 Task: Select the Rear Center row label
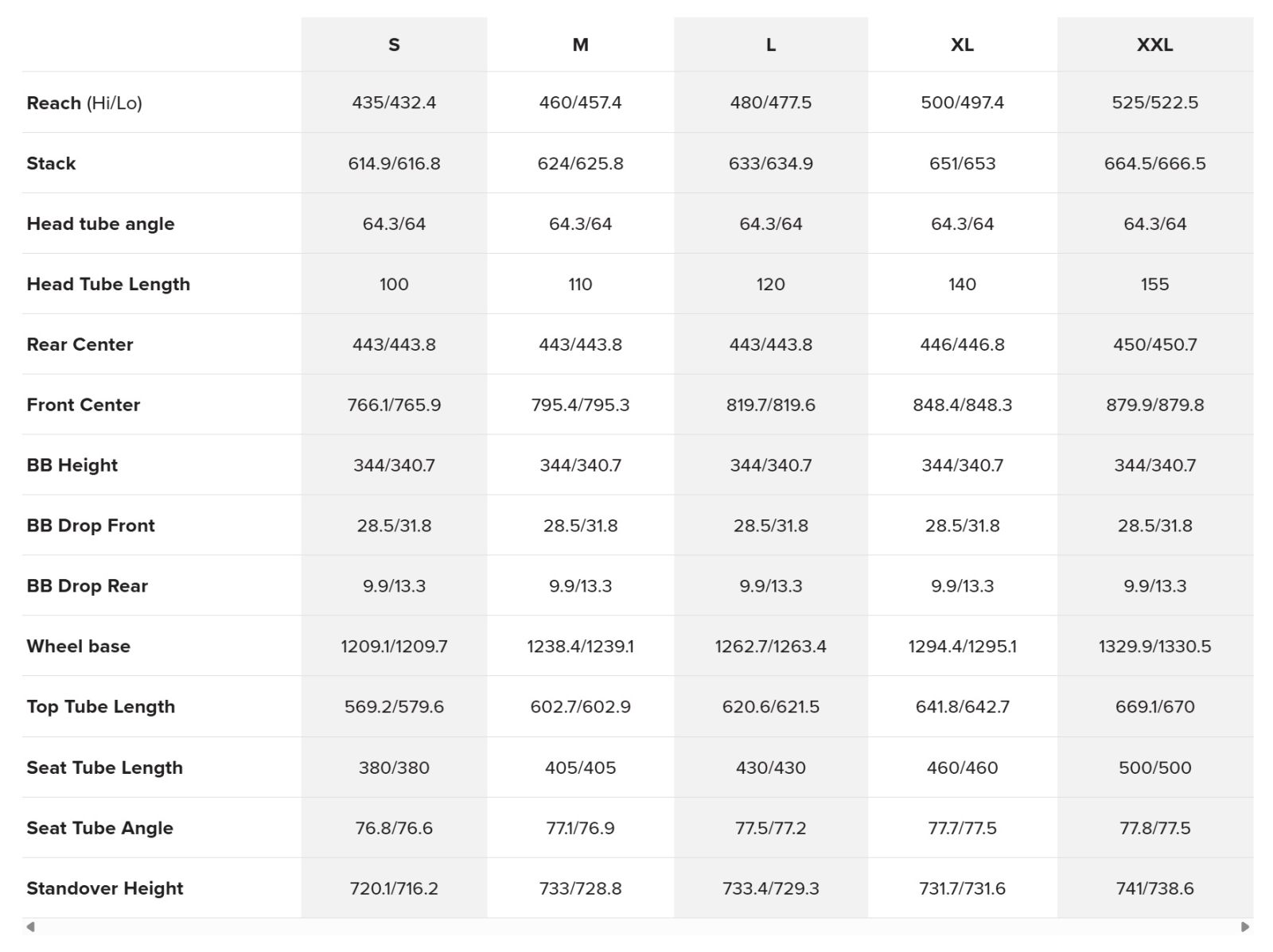point(80,344)
